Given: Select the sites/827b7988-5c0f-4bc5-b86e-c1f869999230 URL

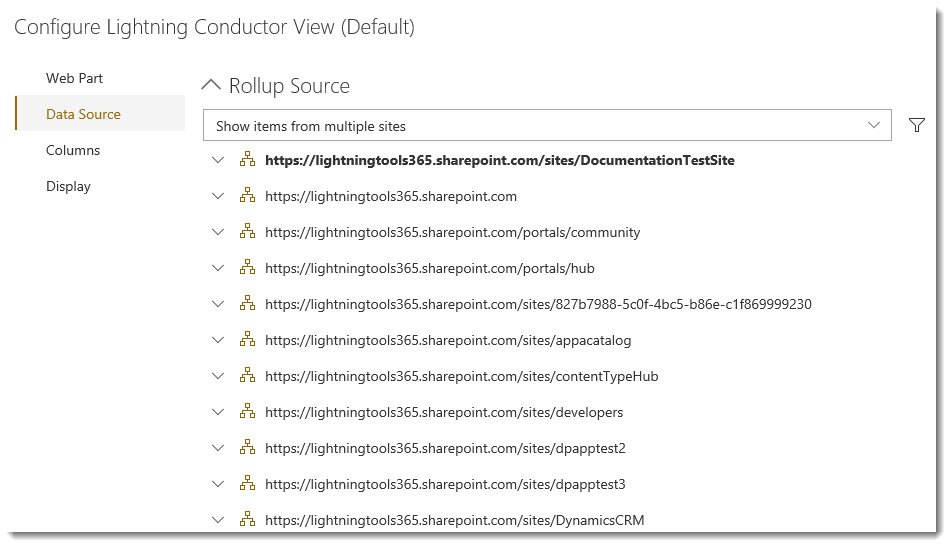Looking at the screenshot, I should click(538, 304).
